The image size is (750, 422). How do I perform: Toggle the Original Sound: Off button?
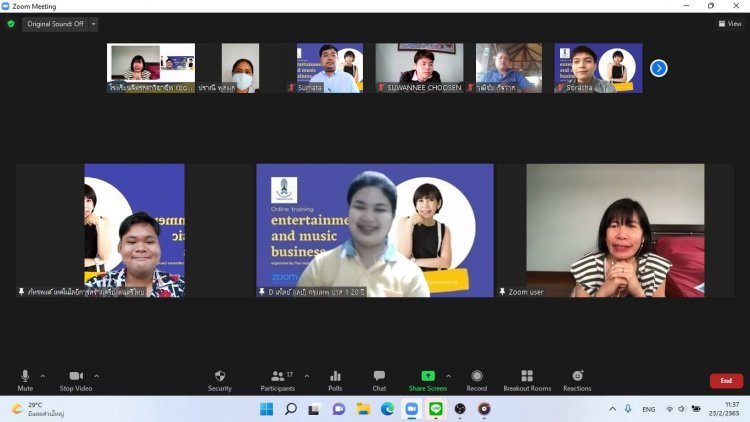point(55,24)
